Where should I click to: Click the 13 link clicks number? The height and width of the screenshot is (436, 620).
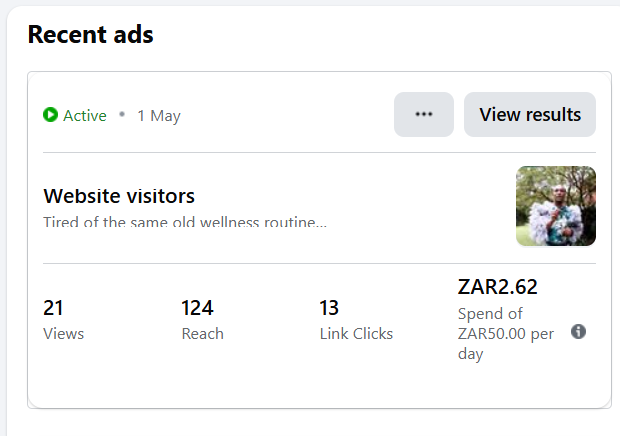tap(330, 308)
